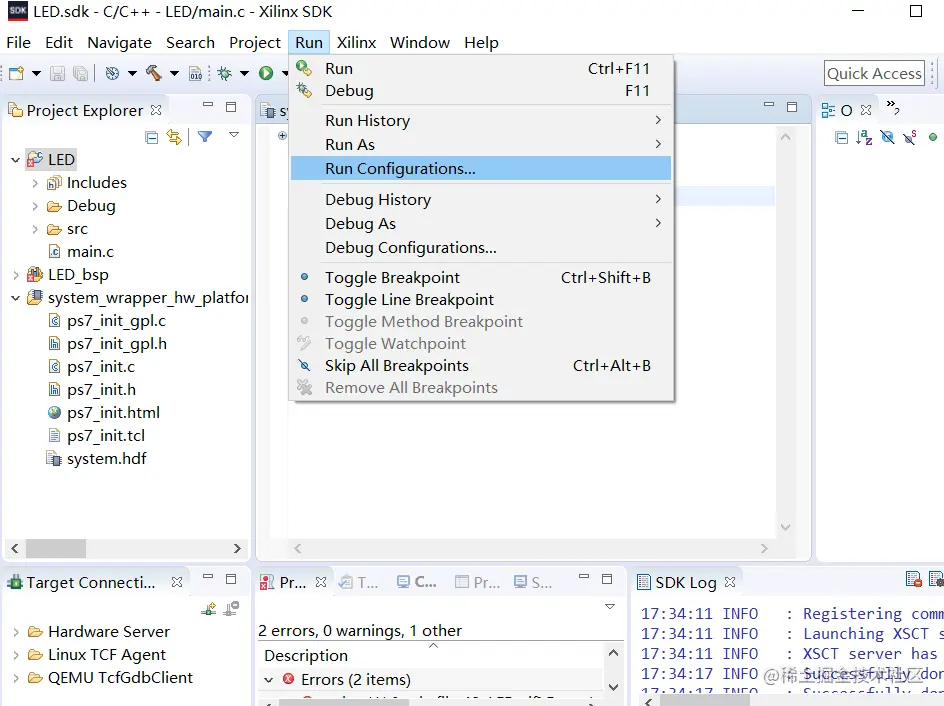The height and width of the screenshot is (706, 944).
Task: Expand Linux TCF Agent node
Action: (16, 655)
